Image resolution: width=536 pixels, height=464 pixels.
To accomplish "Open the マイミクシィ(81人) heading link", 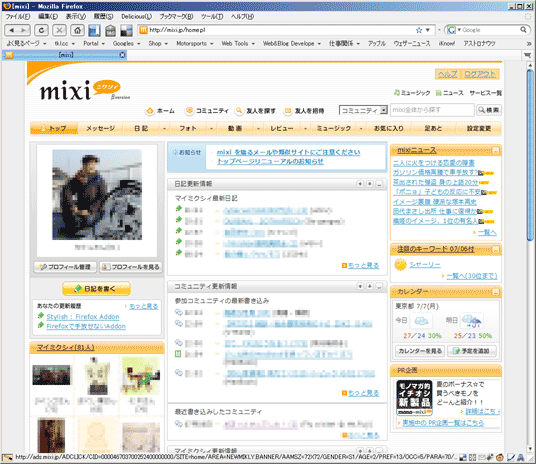I will tap(65, 347).
